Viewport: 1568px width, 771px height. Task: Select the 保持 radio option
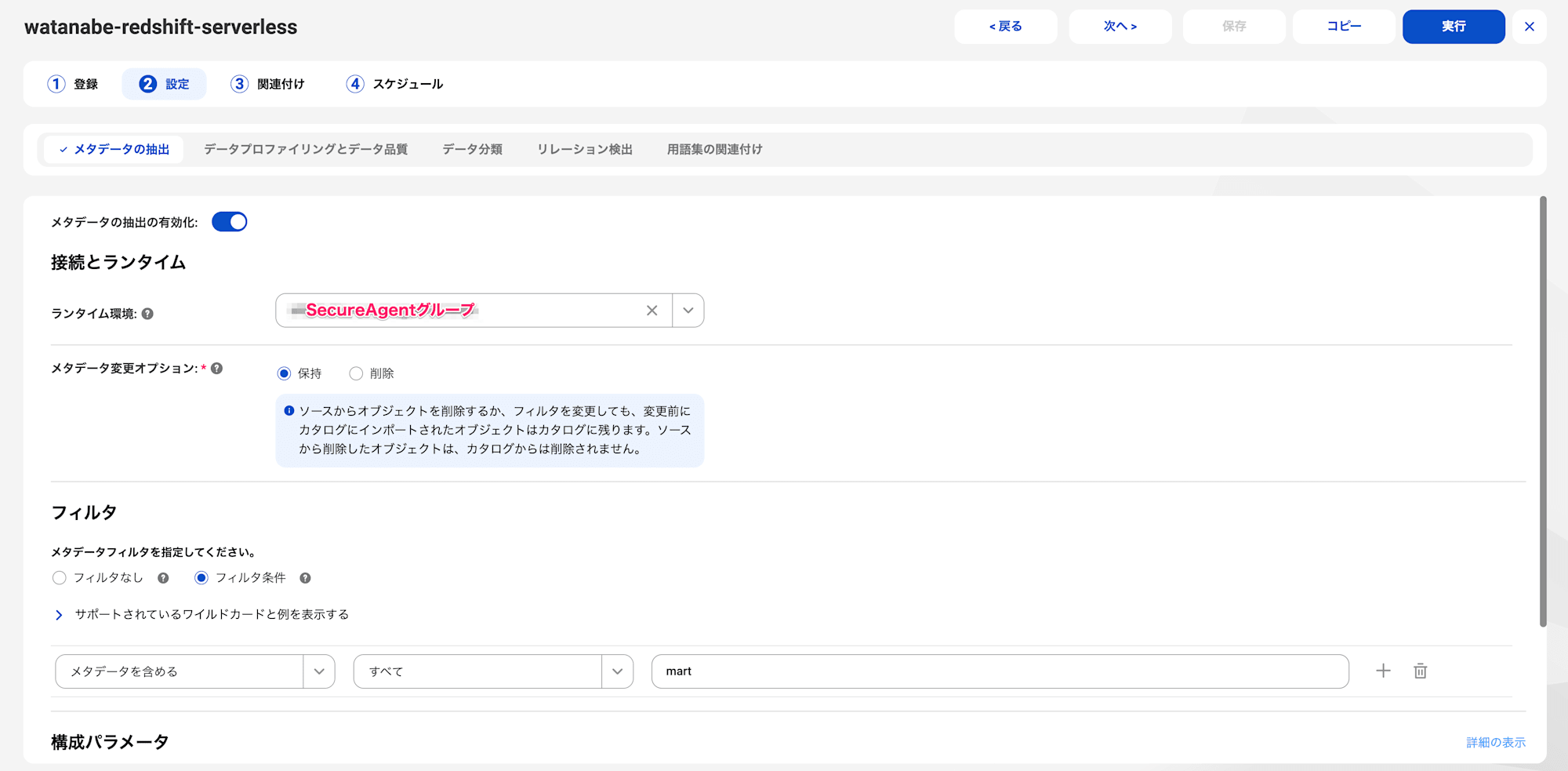[284, 373]
